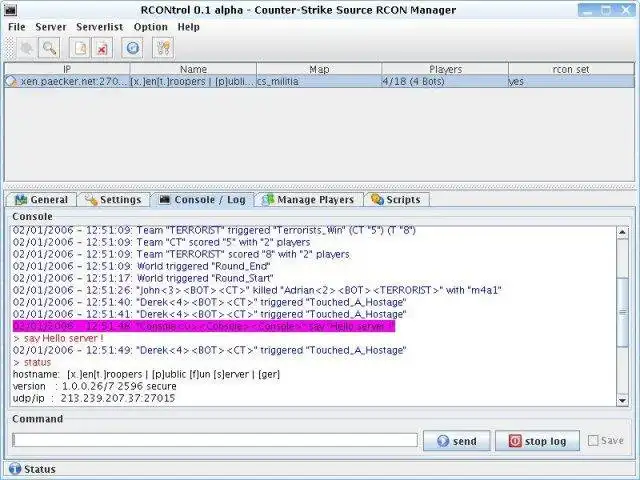The width and height of the screenshot is (640, 480).
Task: Click the application icon in title bar
Action: pos(10,10)
